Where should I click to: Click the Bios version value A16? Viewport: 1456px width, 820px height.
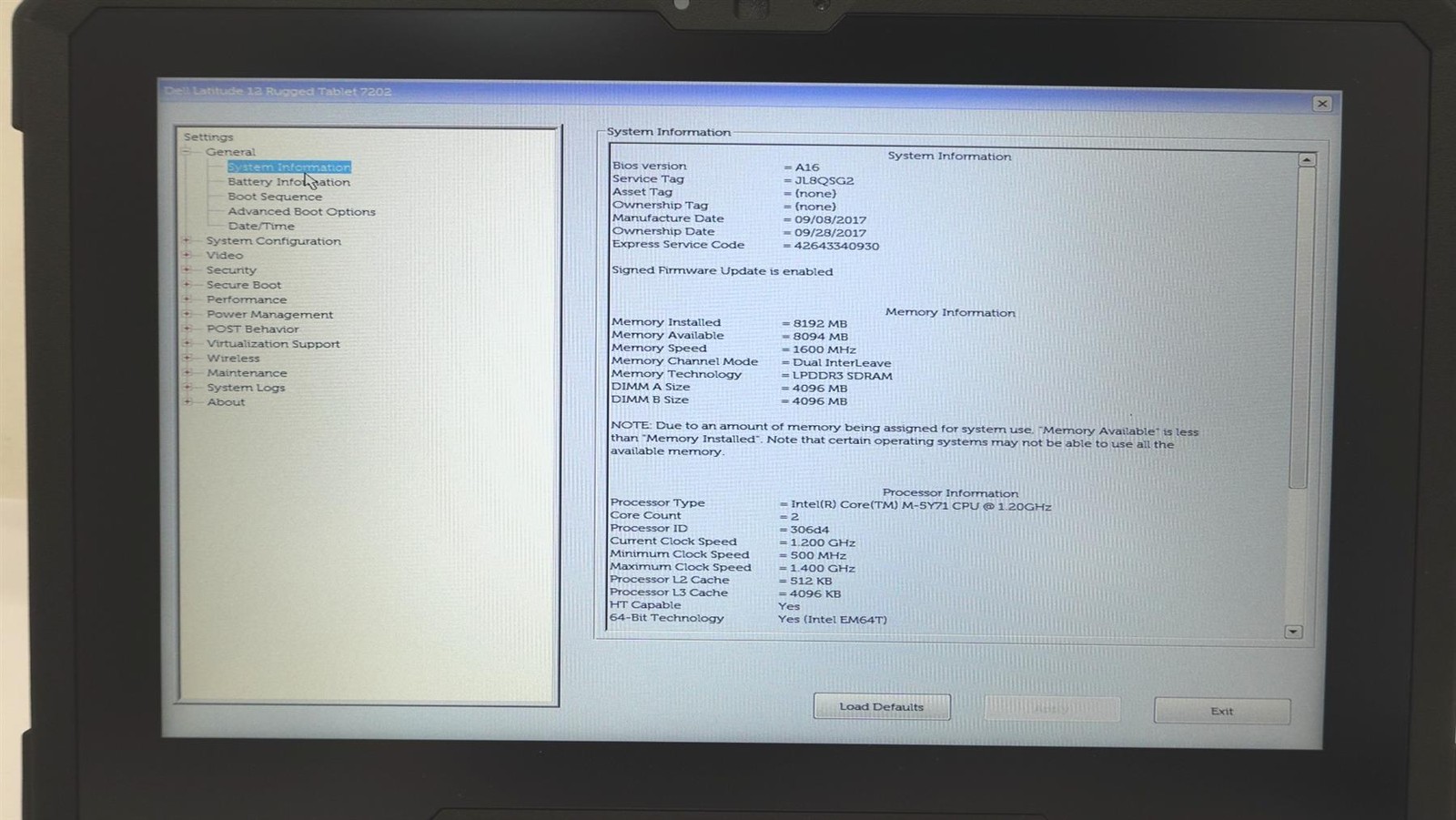[x=807, y=167]
